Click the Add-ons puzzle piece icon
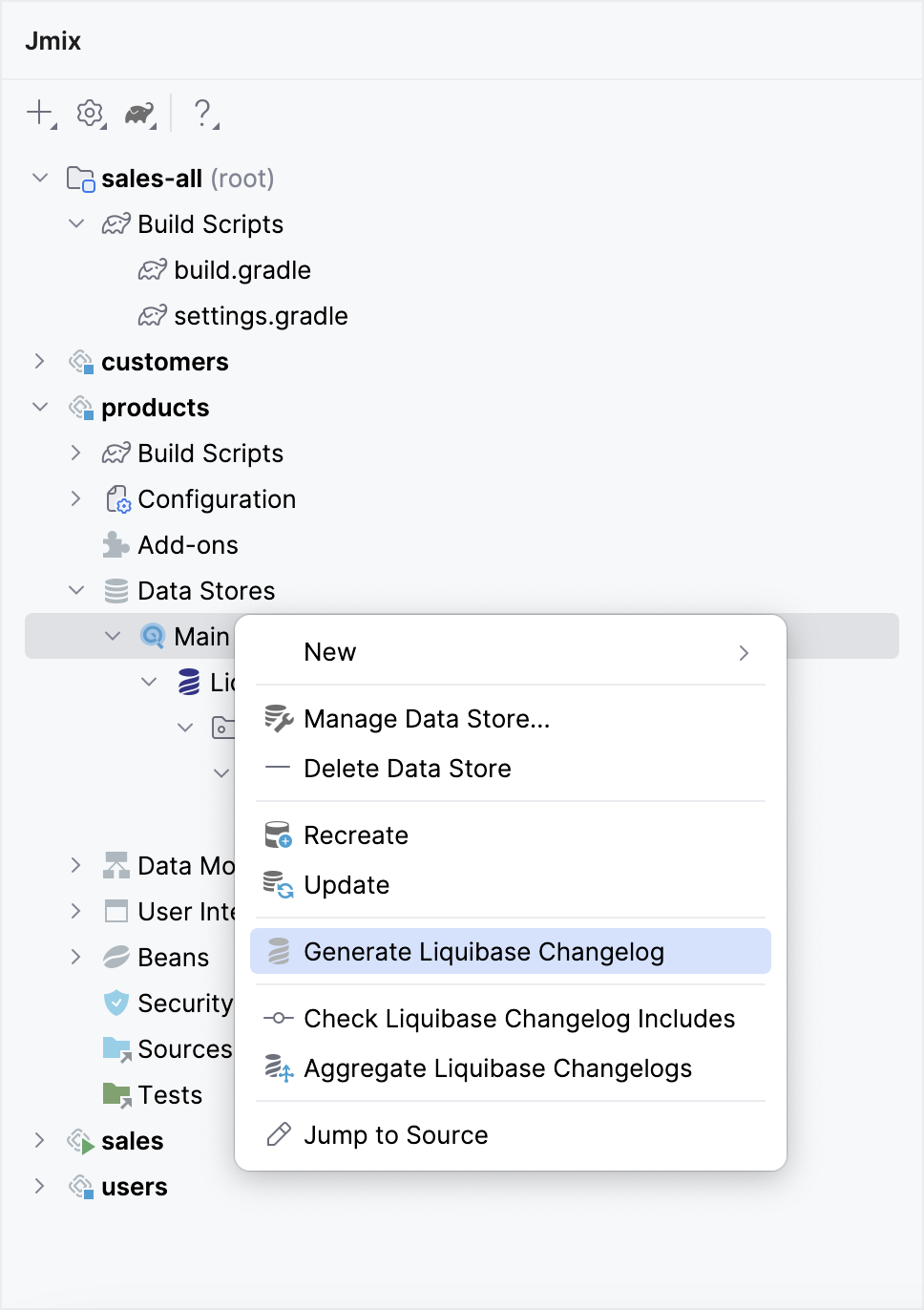 115,544
